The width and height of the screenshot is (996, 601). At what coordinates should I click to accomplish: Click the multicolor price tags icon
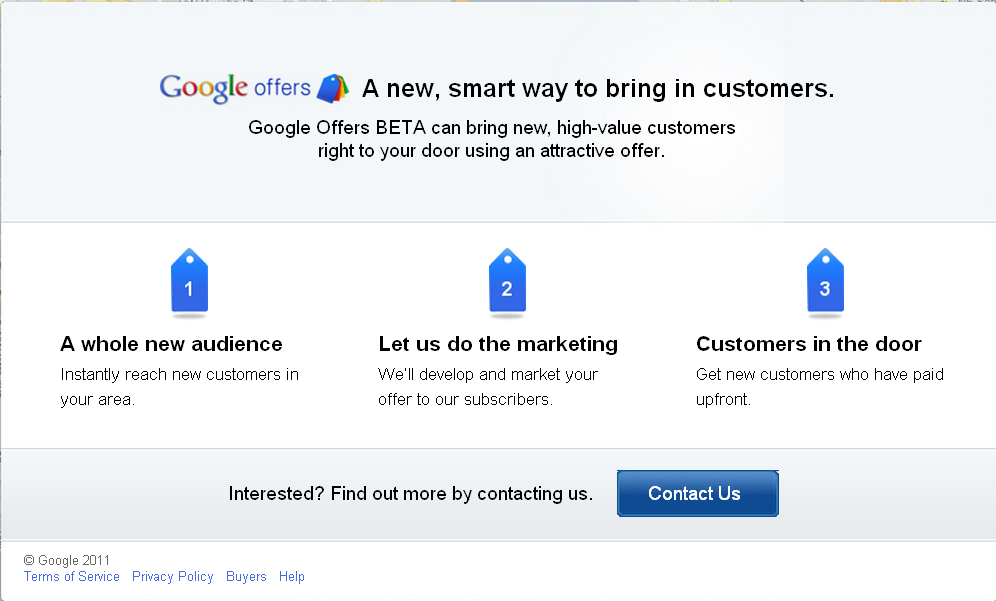click(x=333, y=88)
